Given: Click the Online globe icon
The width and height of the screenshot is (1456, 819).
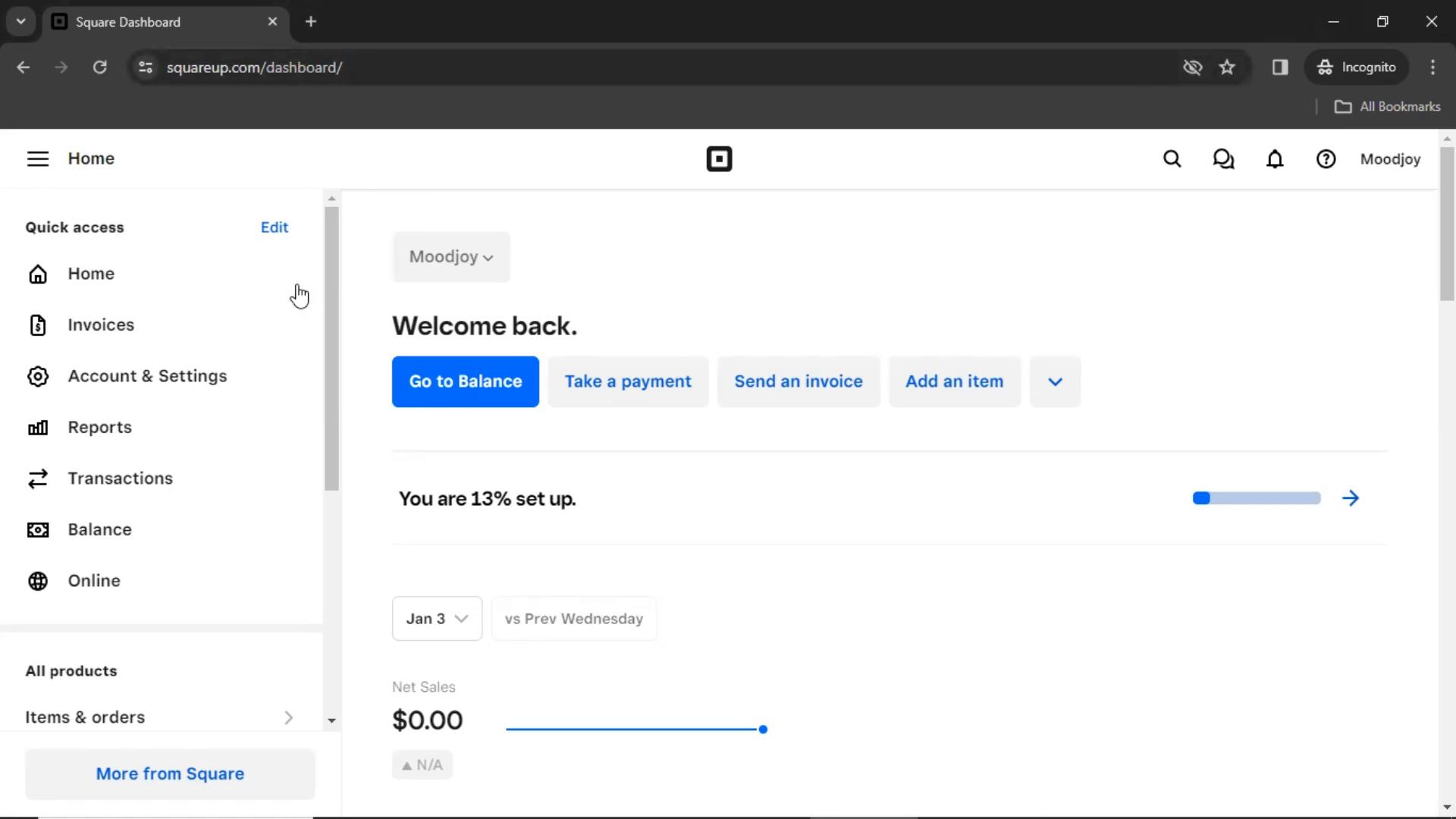Looking at the screenshot, I should coord(38,580).
